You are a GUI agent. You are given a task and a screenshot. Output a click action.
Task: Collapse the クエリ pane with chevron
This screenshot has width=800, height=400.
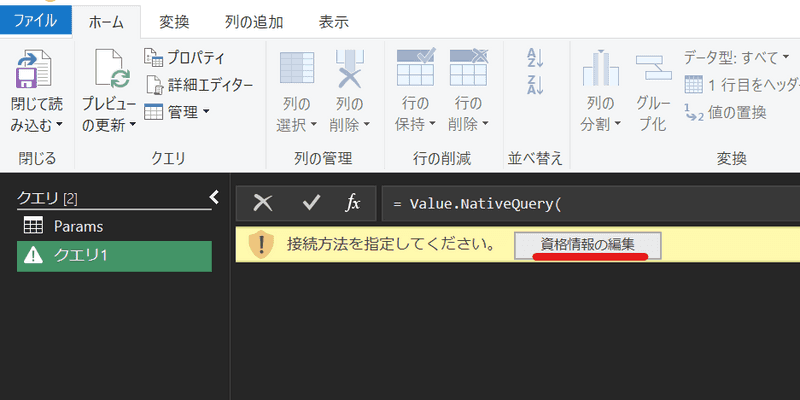213,198
